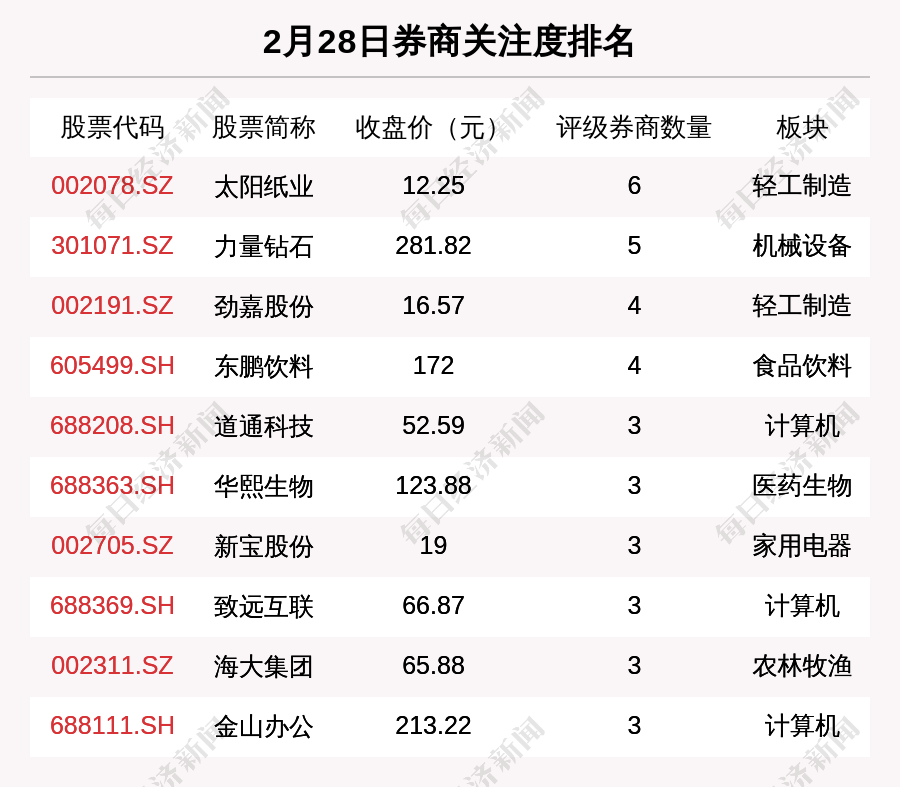Viewport: 900px width, 787px height.
Task: Open stock code 688369.SH
Action: [112, 606]
